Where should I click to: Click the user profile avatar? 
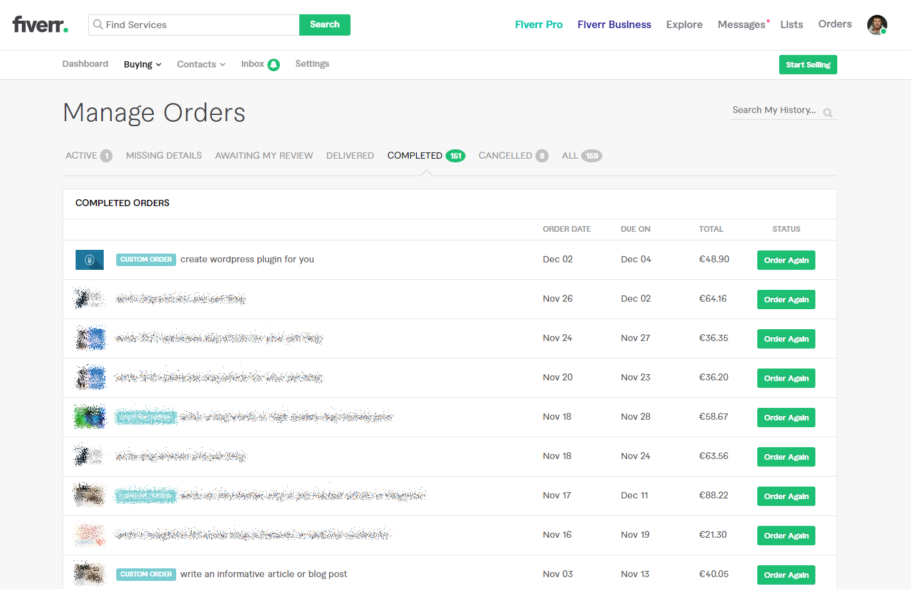877,24
